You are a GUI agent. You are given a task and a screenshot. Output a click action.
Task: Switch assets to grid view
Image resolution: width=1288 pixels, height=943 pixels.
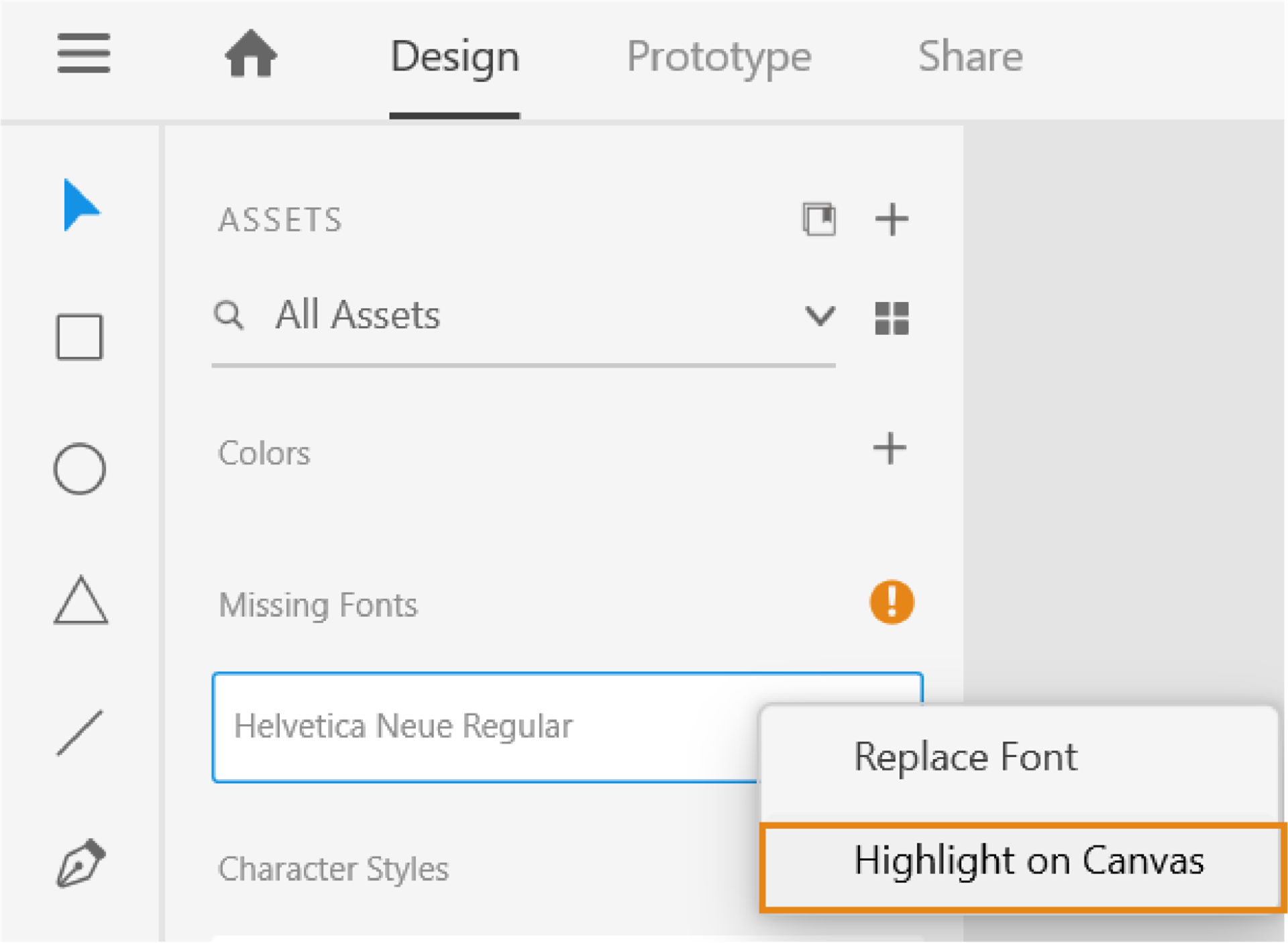[x=892, y=319]
